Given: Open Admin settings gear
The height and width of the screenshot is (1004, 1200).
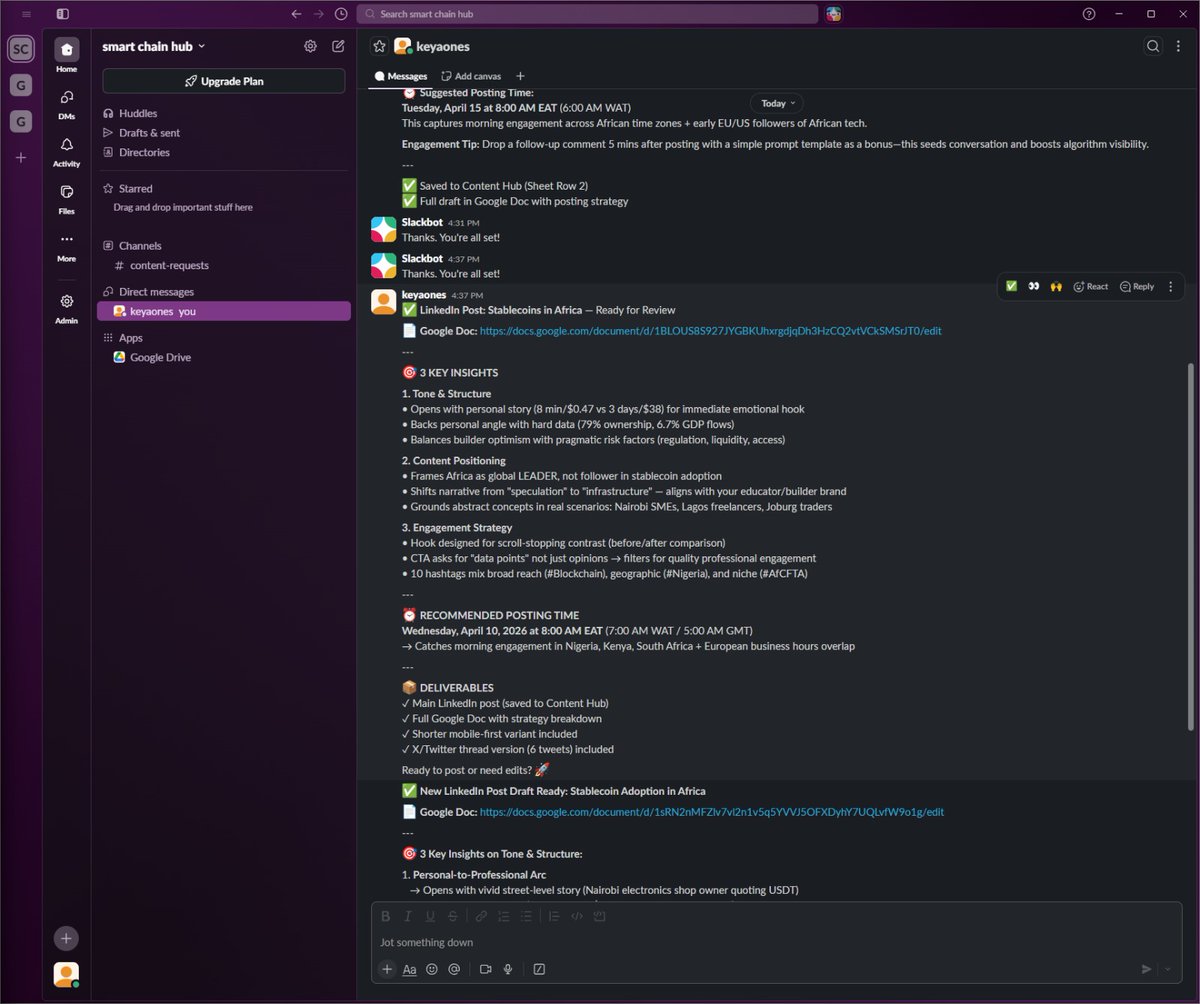Looking at the screenshot, I should click(66, 308).
